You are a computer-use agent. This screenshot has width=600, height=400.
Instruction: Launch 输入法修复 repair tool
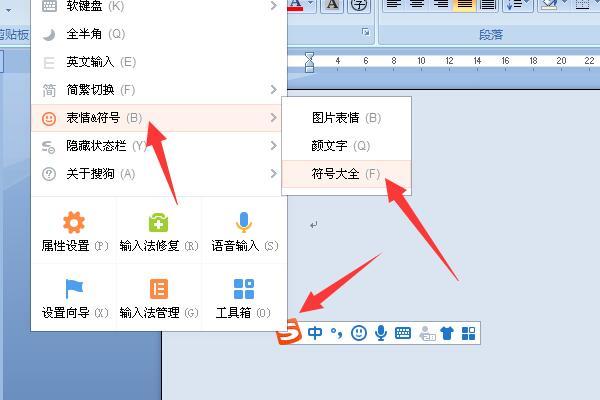[158, 231]
